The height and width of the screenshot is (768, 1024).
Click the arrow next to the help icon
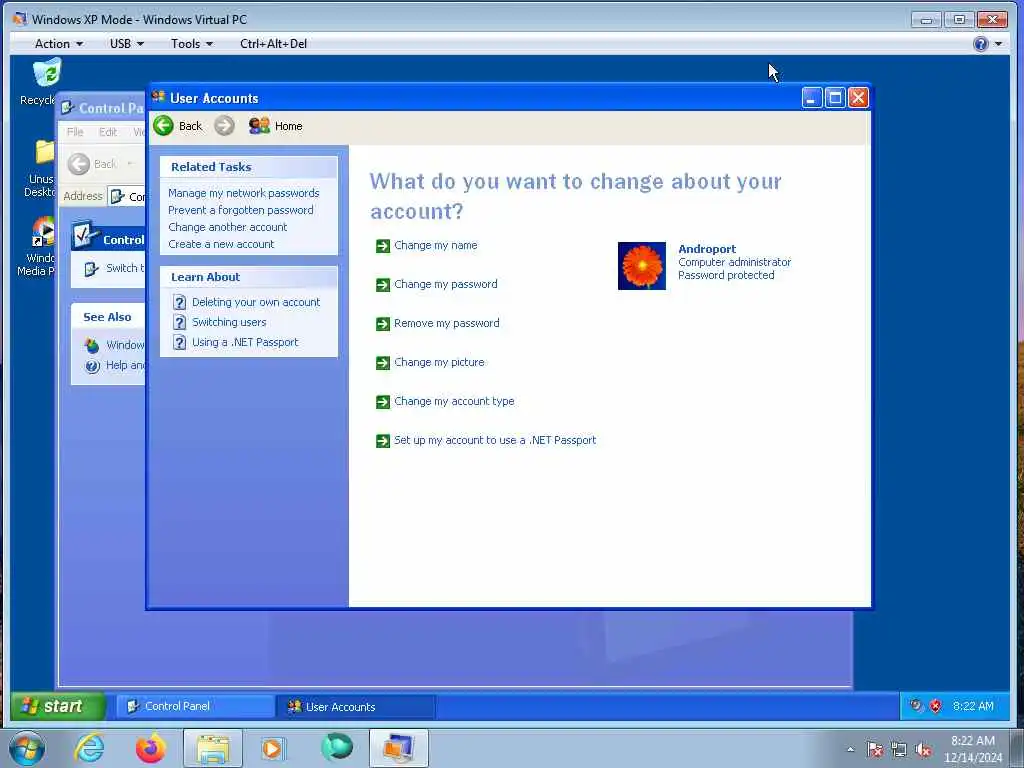tap(998, 44)
